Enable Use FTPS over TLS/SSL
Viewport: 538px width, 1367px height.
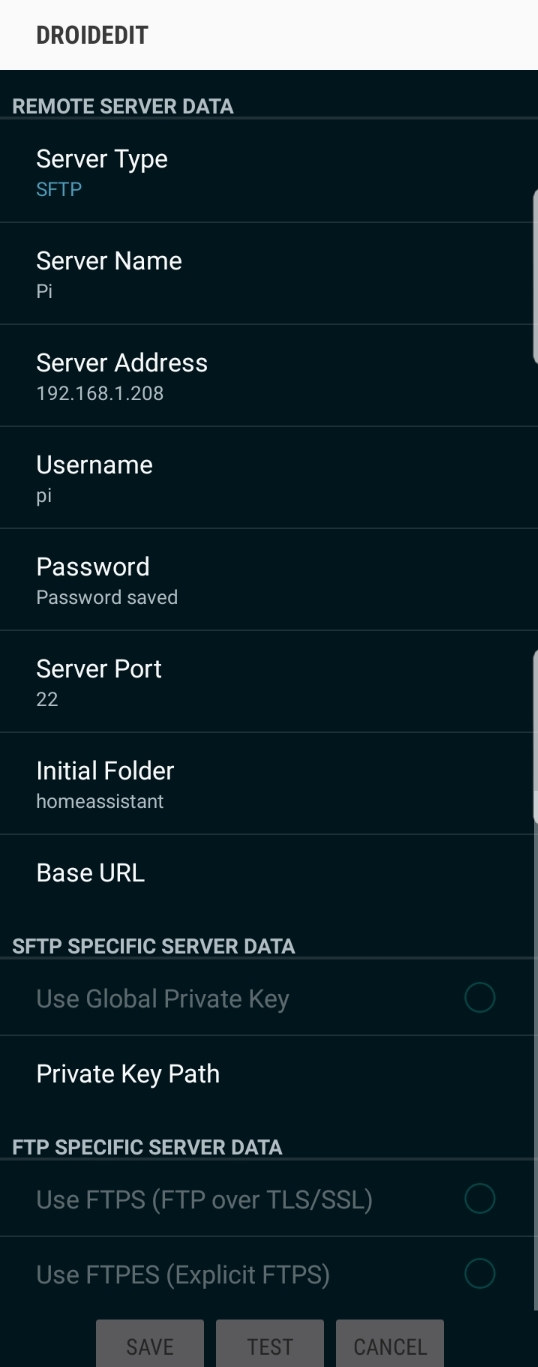pos(480,1198)
